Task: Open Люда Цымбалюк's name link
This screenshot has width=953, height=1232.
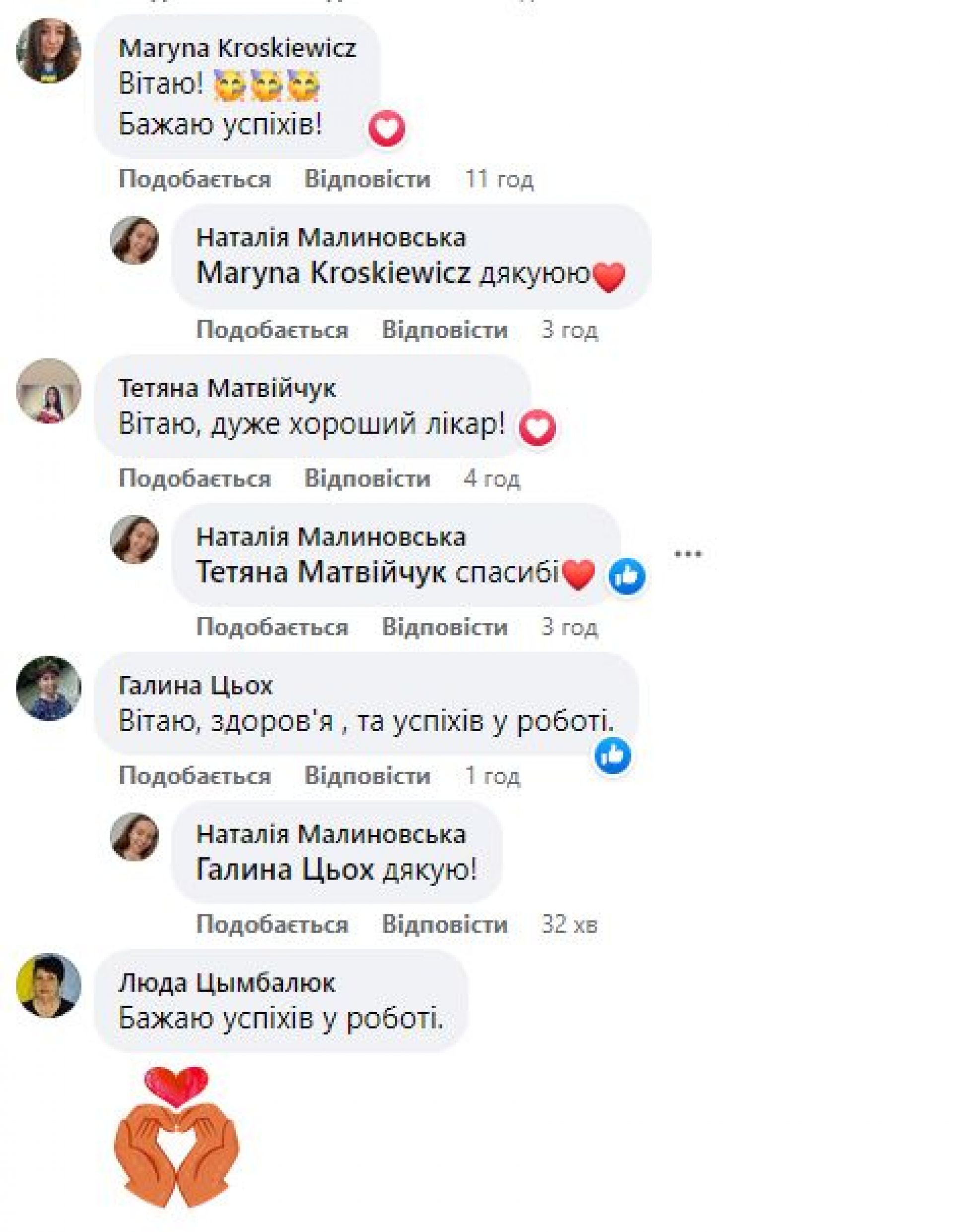Action: 227,983
